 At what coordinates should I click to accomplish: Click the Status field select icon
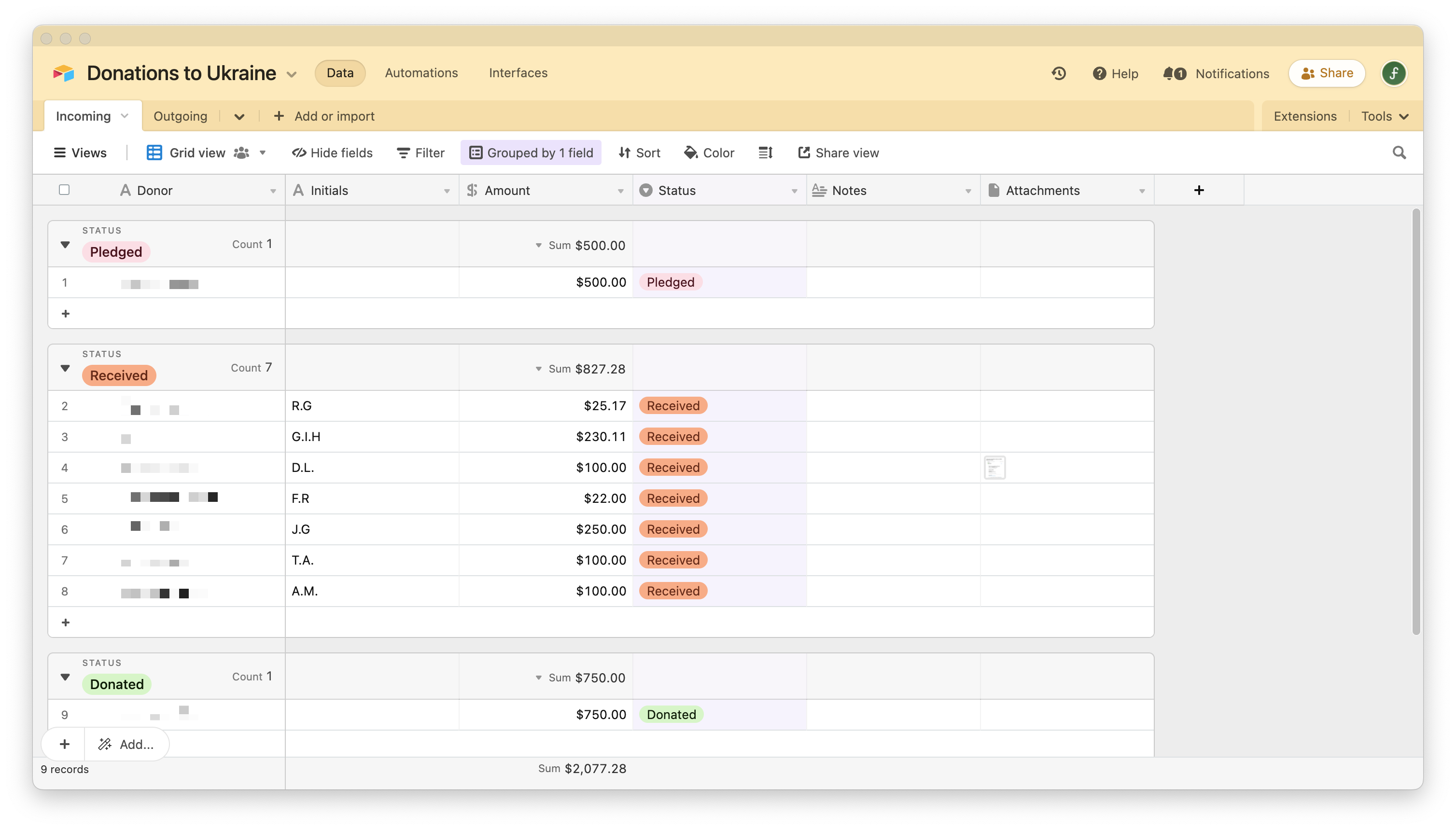click(x=645, y=190)
